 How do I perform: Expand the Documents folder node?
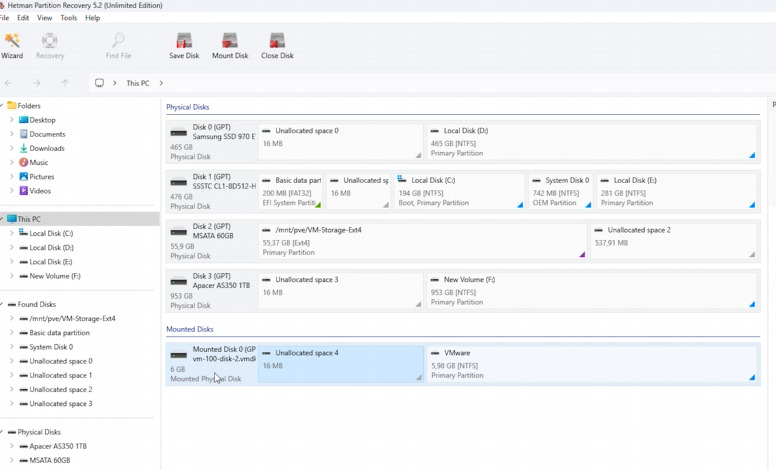11,134
